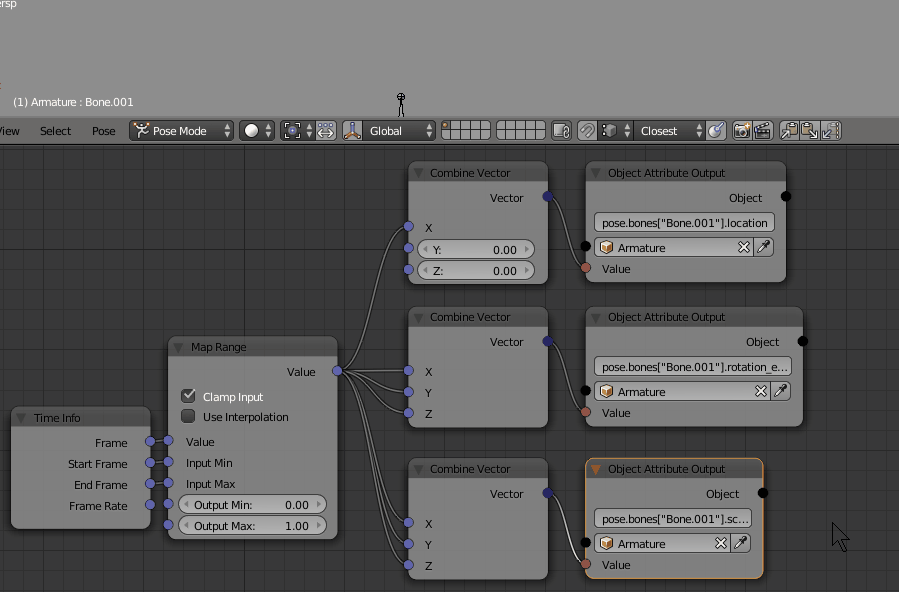Toggle the 3D transform manipulator button

352,131
